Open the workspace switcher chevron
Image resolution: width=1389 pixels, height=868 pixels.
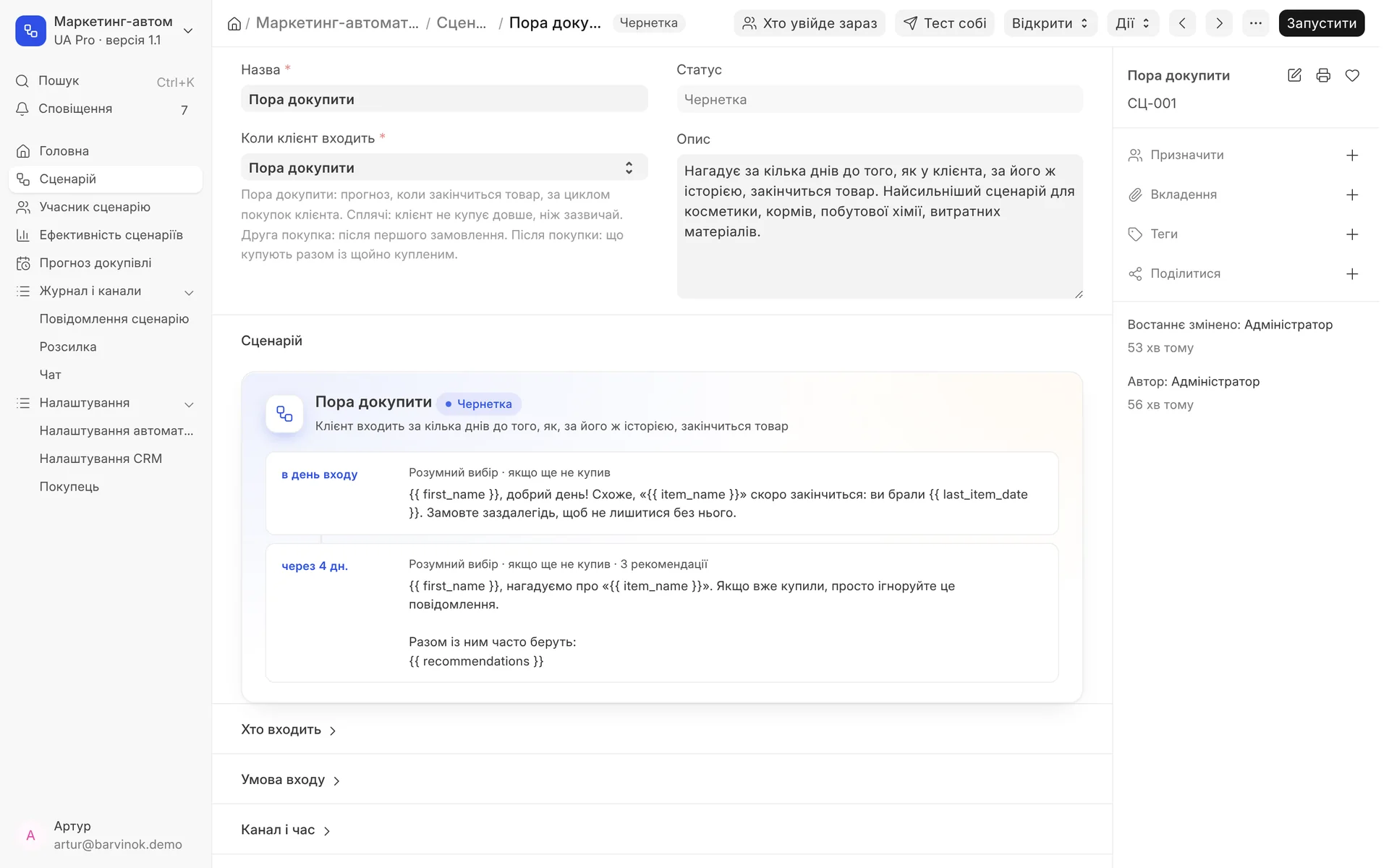coord(188,30)
